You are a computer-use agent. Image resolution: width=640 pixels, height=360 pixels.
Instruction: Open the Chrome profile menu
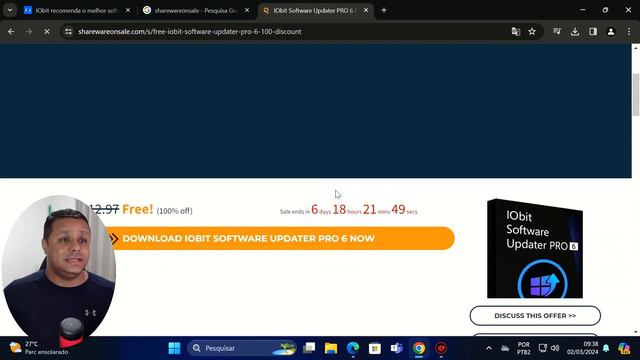(x=611, y=31)
